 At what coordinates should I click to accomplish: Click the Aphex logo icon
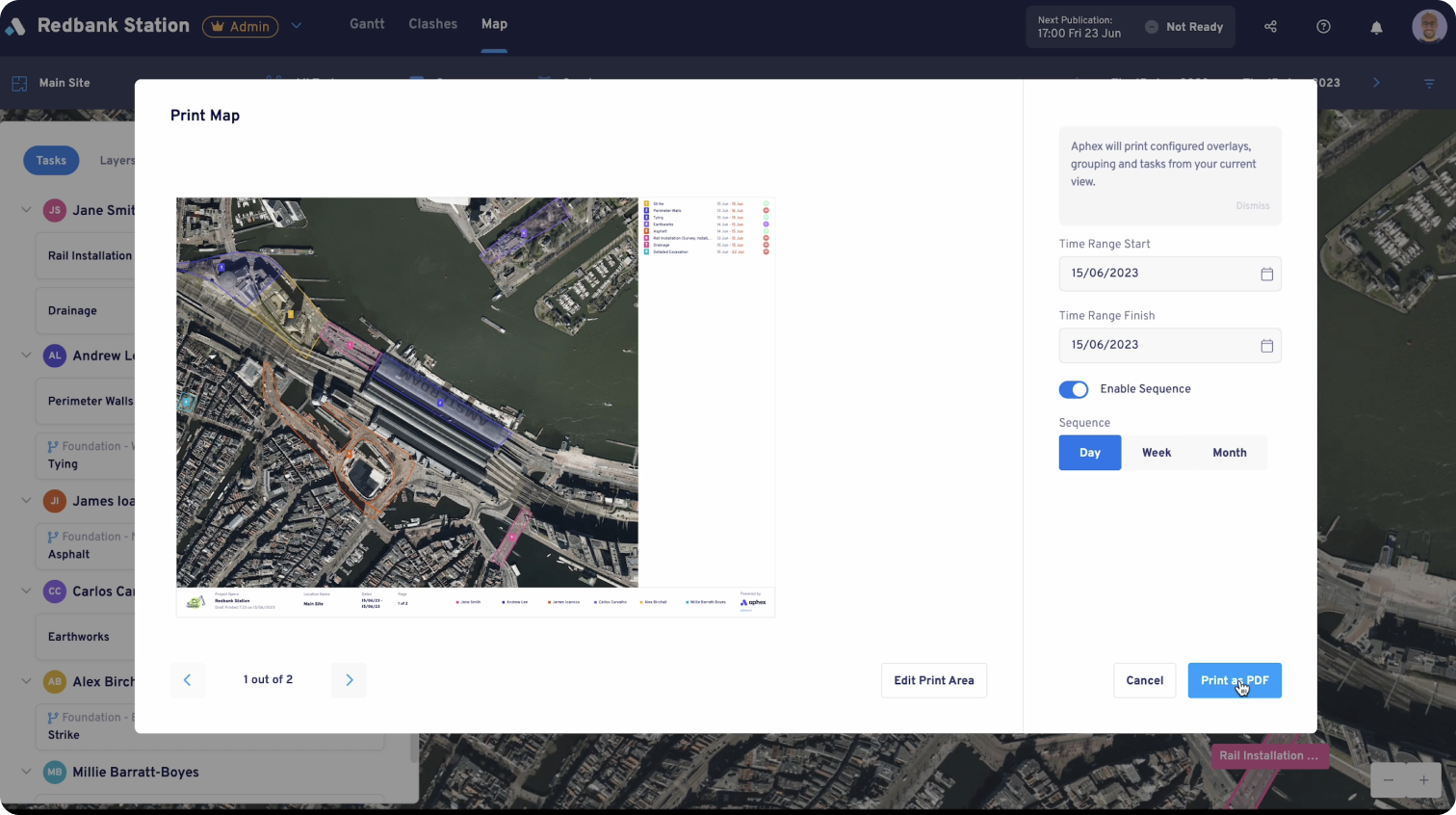[15, 26]
